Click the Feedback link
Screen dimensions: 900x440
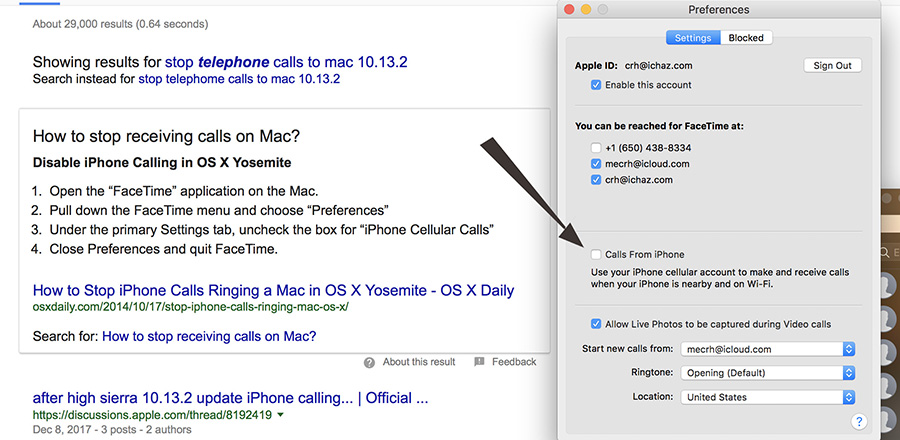pyautogui.click(x=514, y=362)
